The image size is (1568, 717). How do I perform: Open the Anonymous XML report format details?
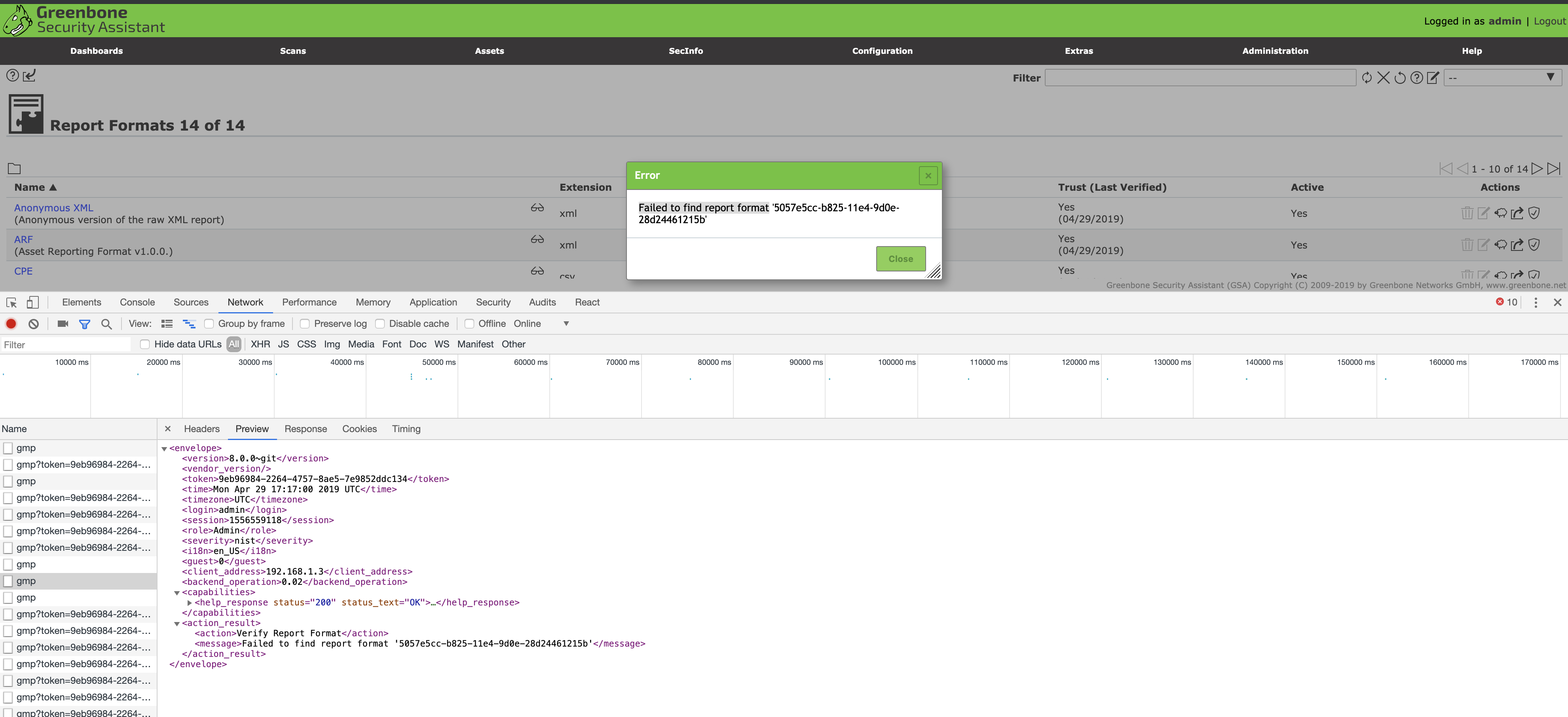tap(53, 208)
